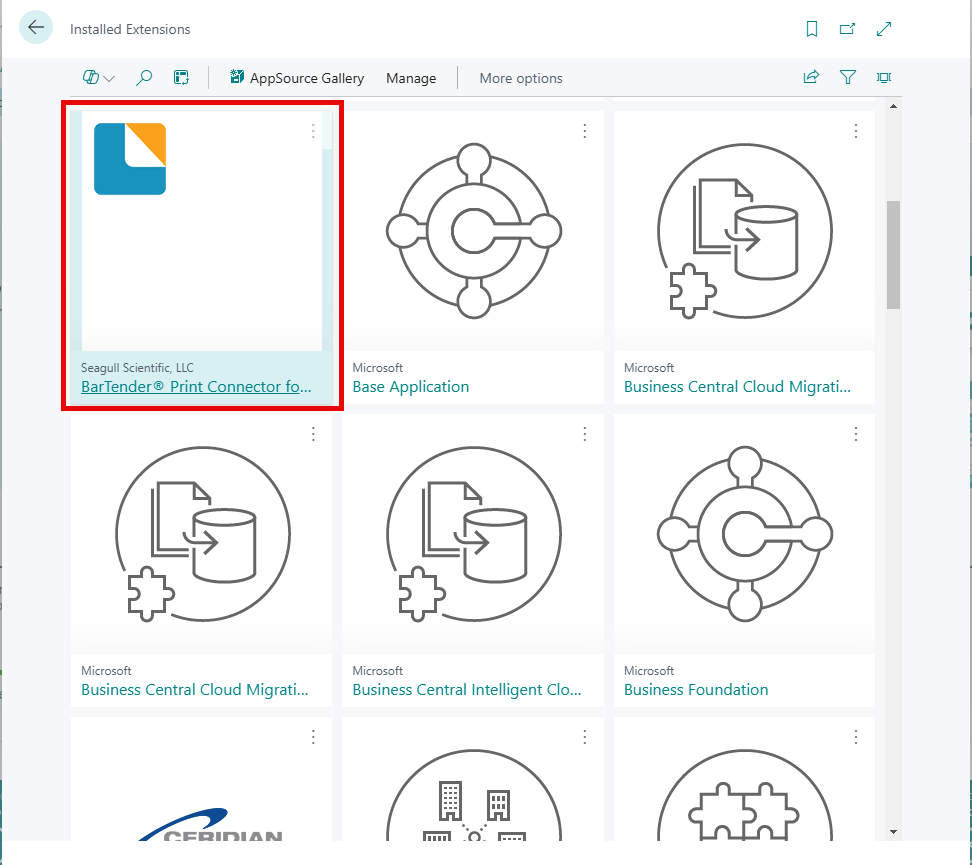
Task: Go back with the arrow button
Action: click(x=36, y=27)
